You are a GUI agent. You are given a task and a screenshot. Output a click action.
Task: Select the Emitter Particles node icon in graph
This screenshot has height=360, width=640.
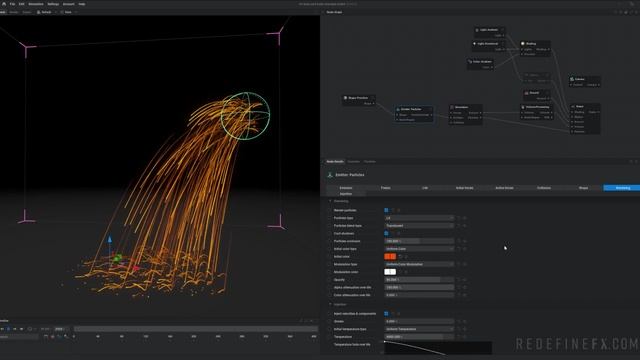(398, 109)
